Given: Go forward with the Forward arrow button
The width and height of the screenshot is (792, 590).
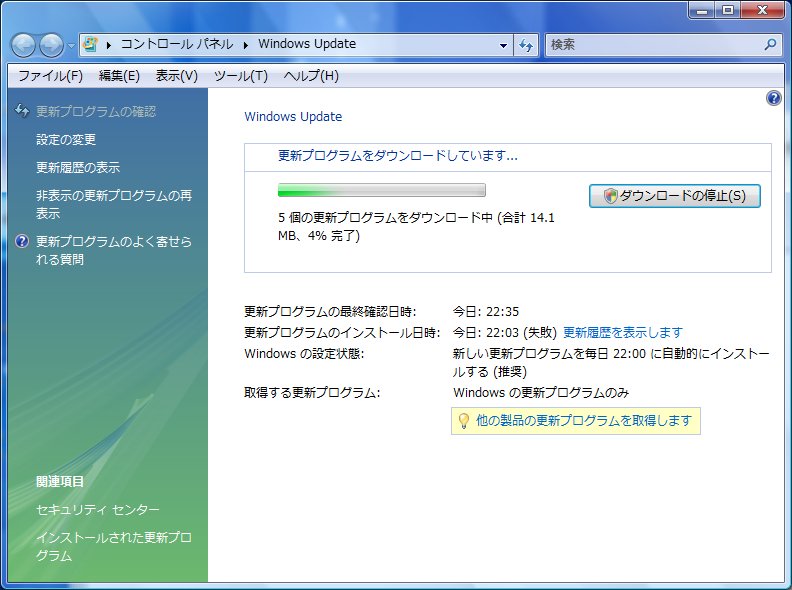Looking at the screenshot, I should (52, 45).
